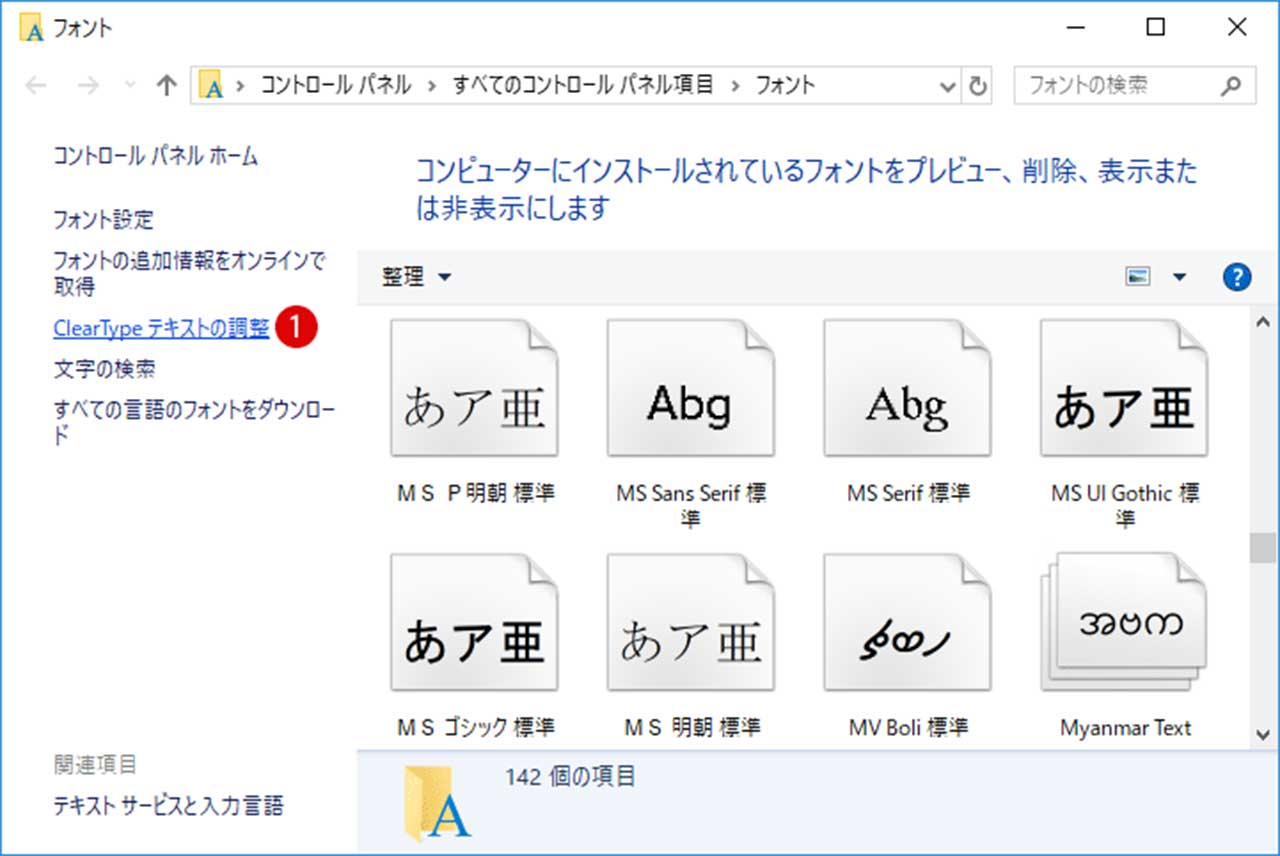Expand chevron after すべてのコントロール パネル項目 breadcrumb
Viewport: 1280px width, 856px height.
click(735, 86)
